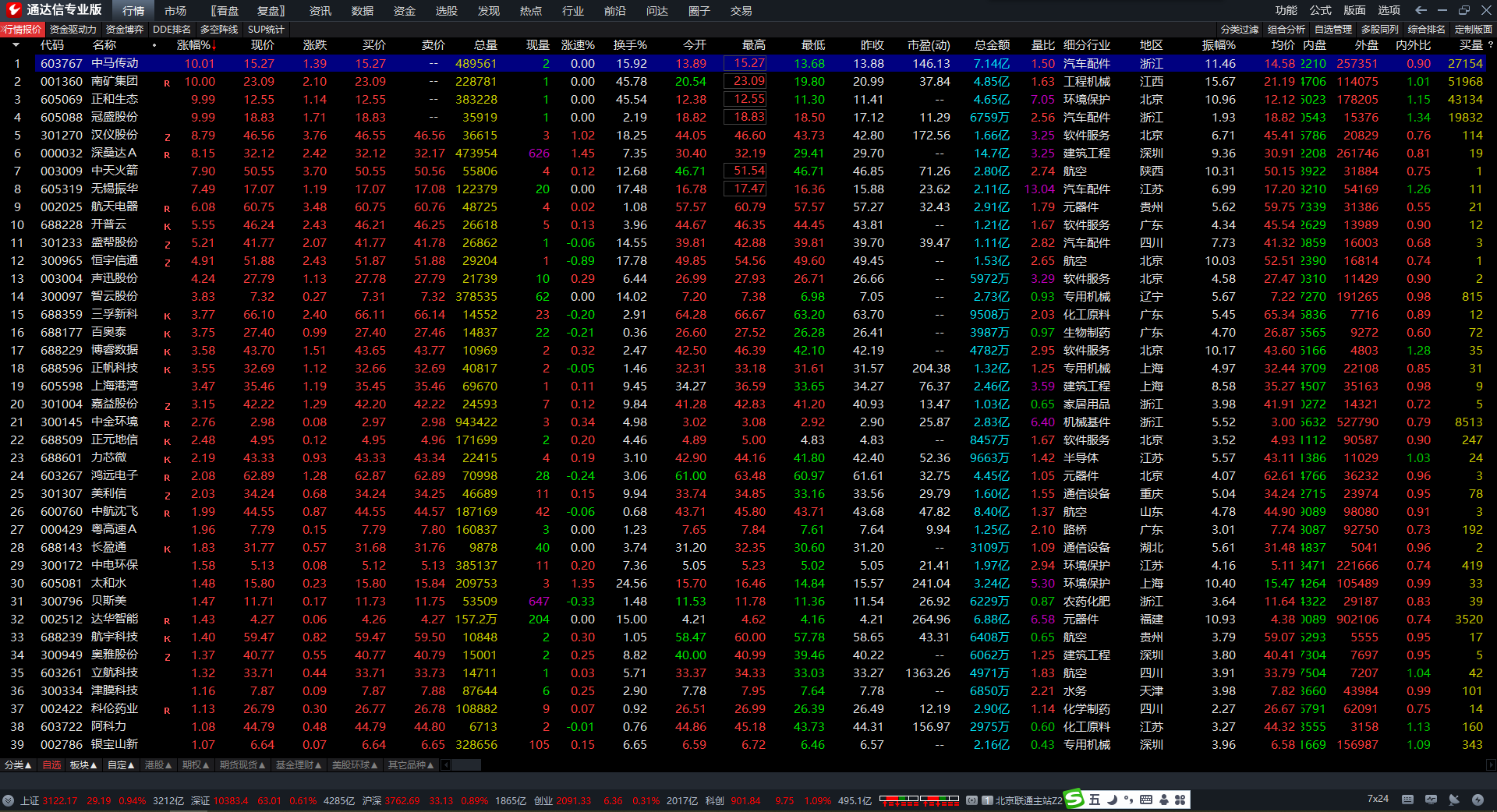
Task: Click the lightning bolt icon in status bar
Action: 1478,800
